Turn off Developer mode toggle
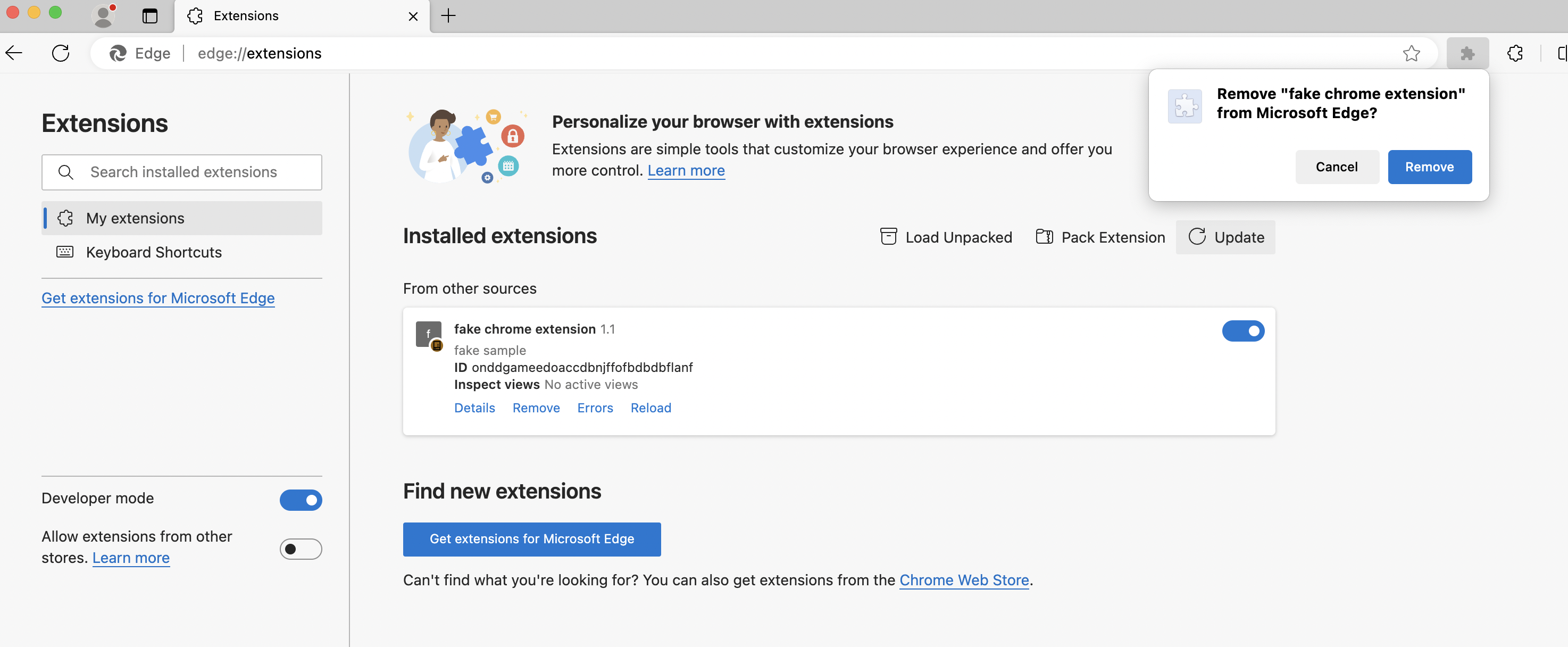1568x647 pixels. [301, 500]
